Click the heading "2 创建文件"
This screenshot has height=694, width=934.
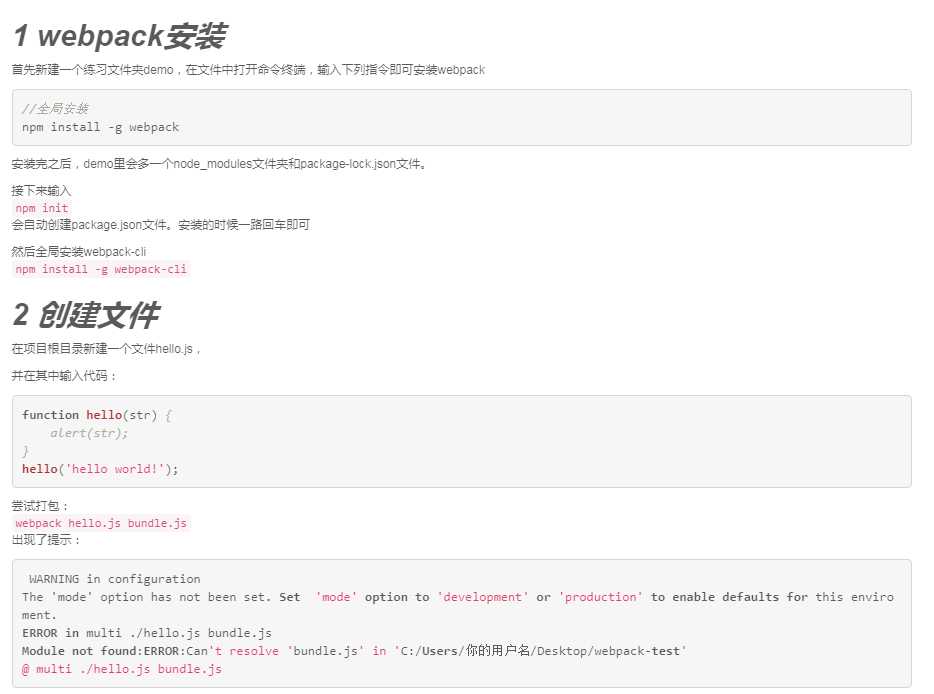[x=86, y=315]
